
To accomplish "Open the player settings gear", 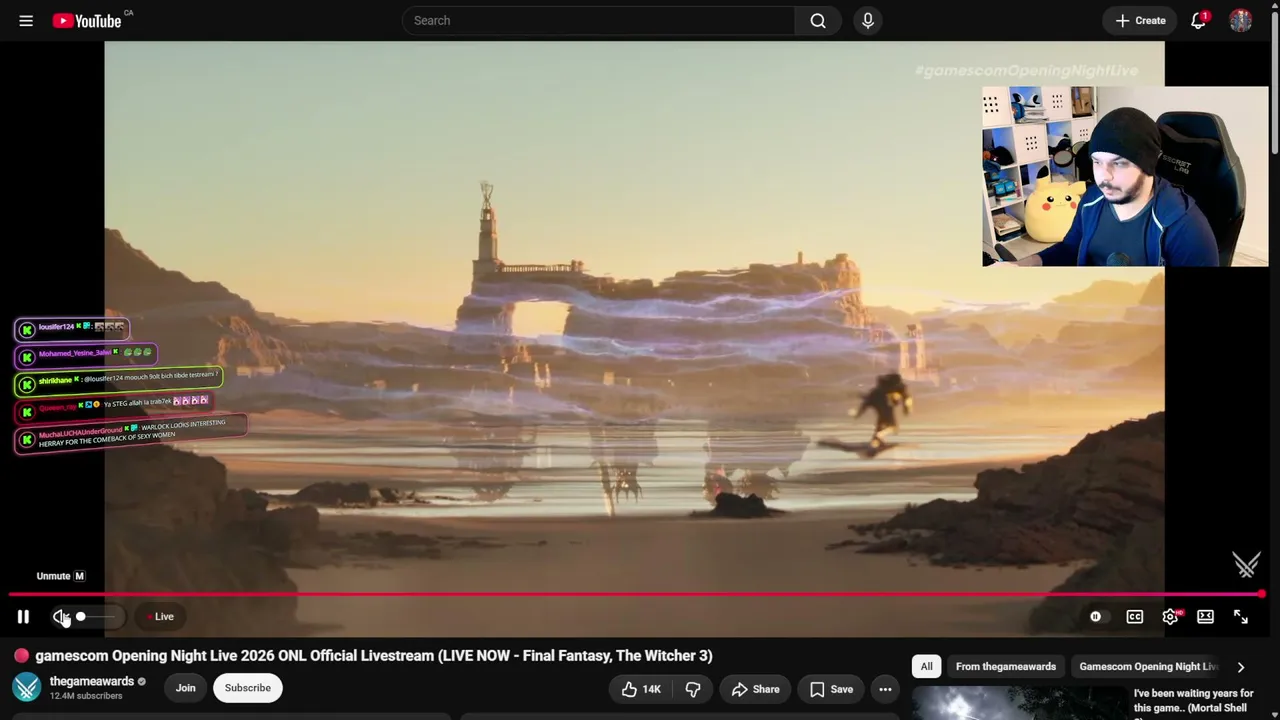I will tap(1170, 617).
